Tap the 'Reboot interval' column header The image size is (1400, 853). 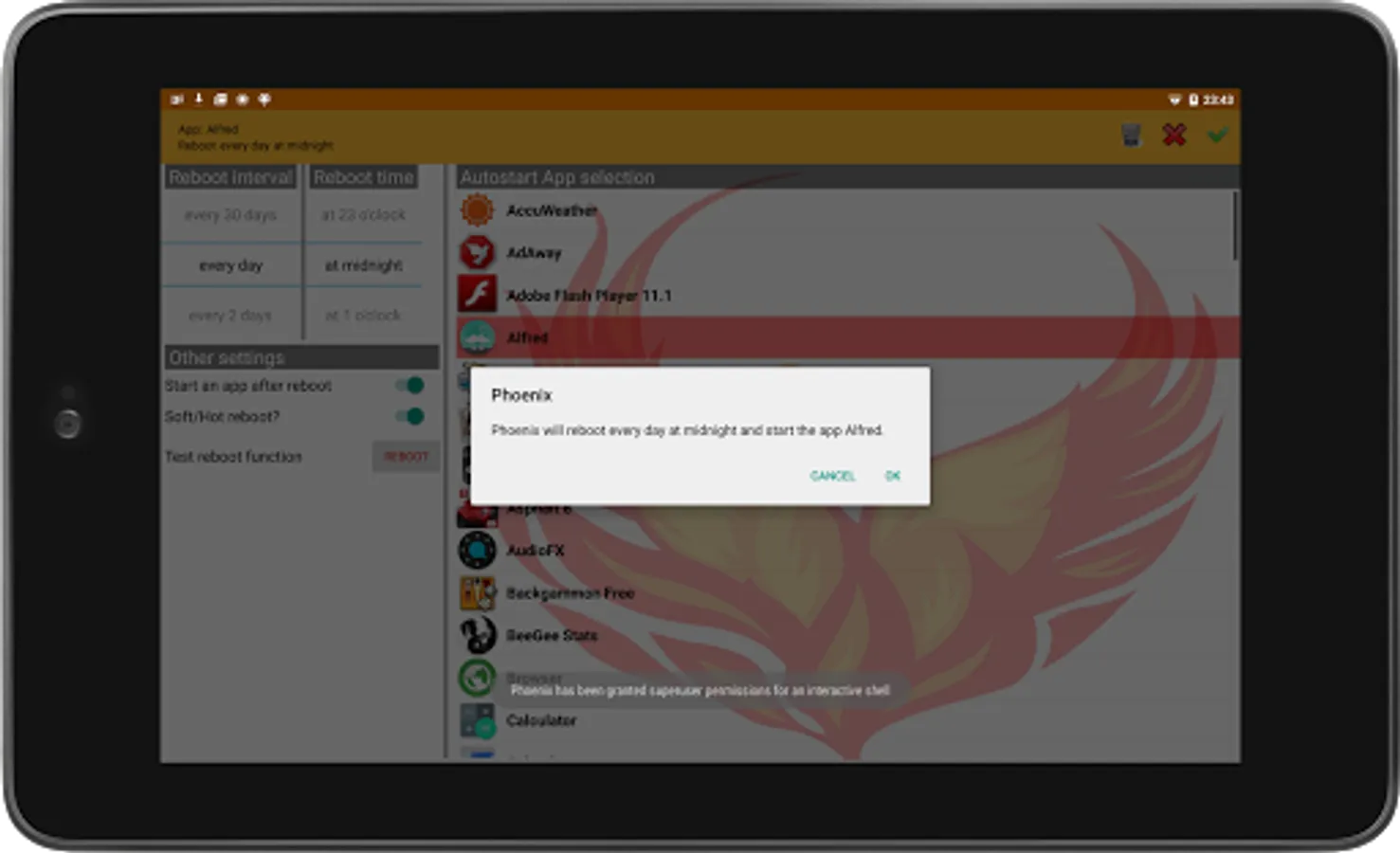point(230,177)
